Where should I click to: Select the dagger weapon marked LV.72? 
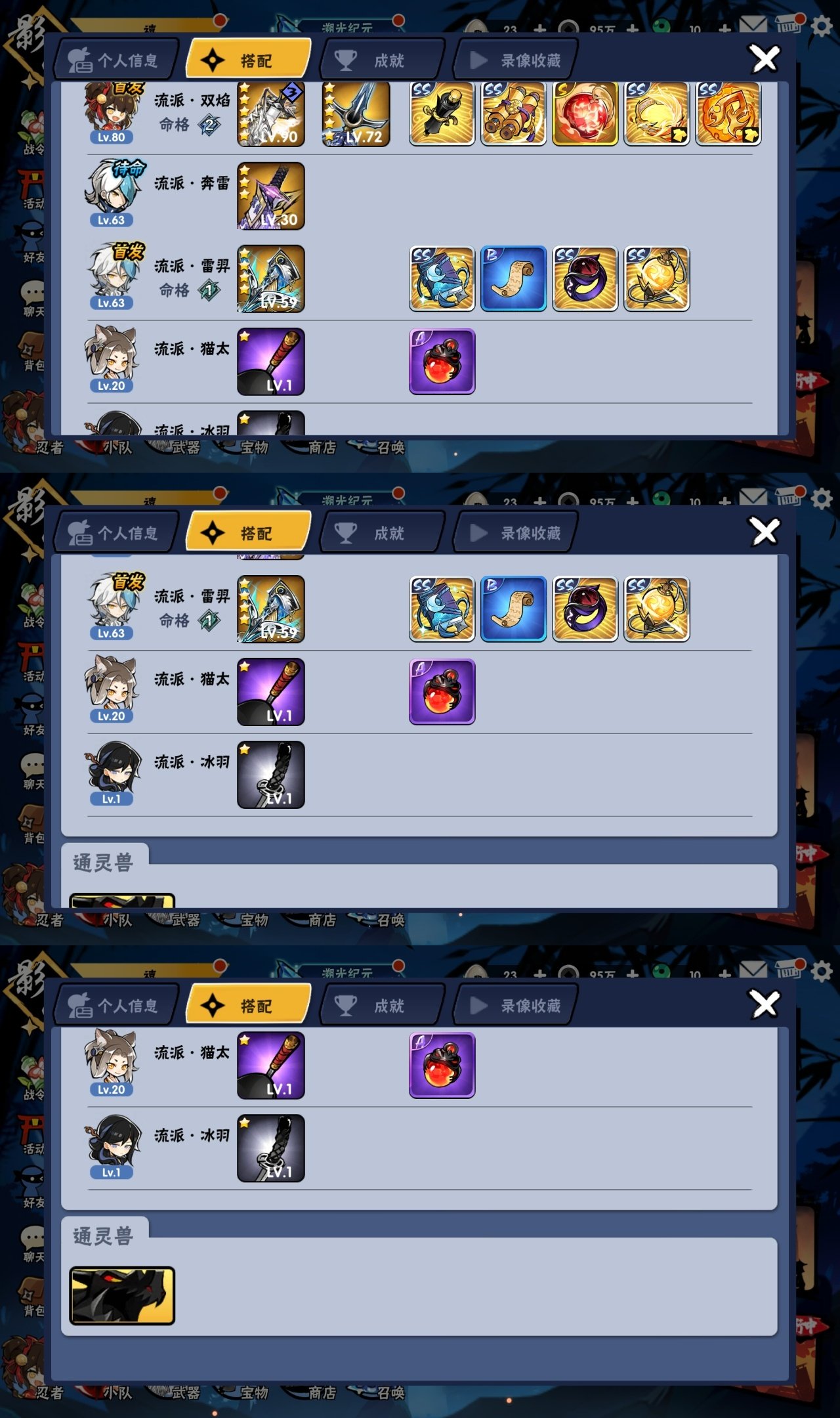click(356, 114)
